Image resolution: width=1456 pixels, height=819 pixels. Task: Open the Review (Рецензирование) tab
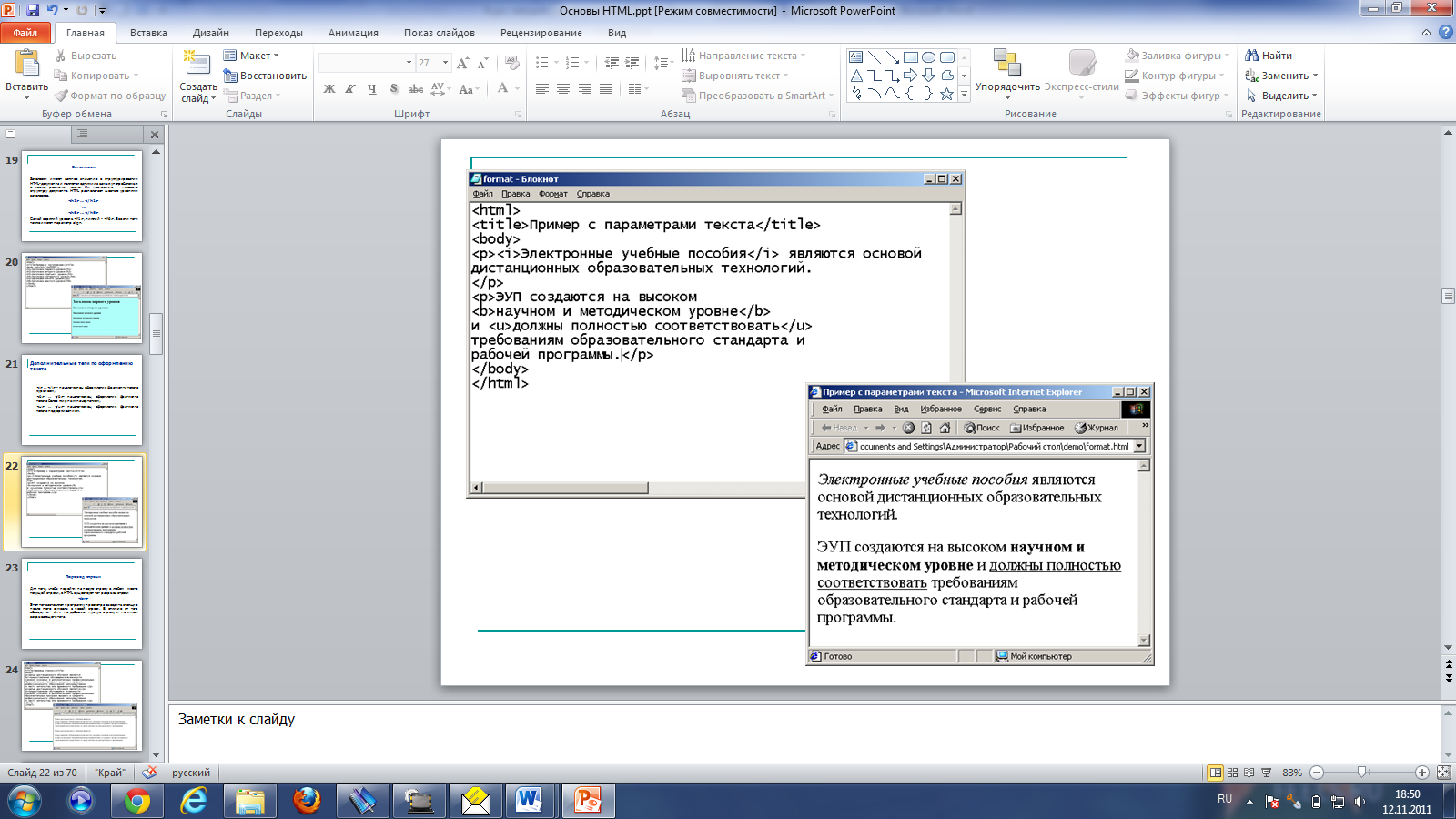pos(541,33)
